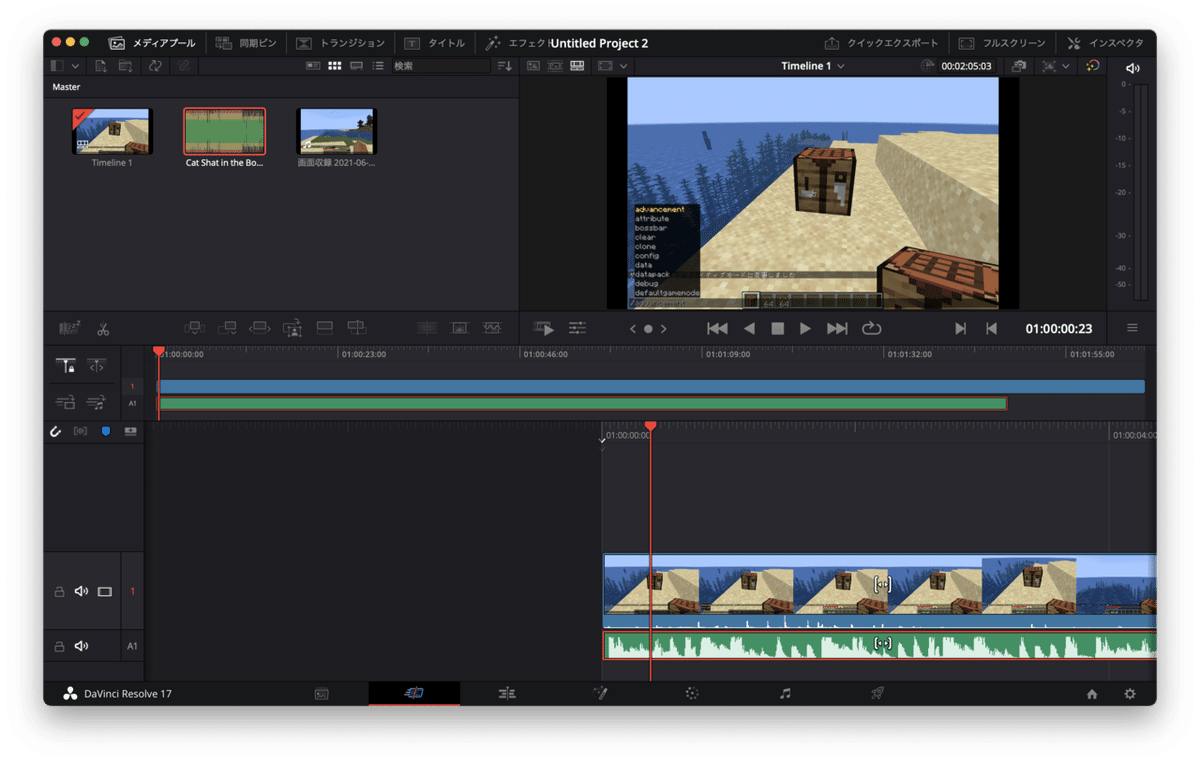Switch to the Color page icon
This screenshot has width=1200, height=763.
pos(691,693)
